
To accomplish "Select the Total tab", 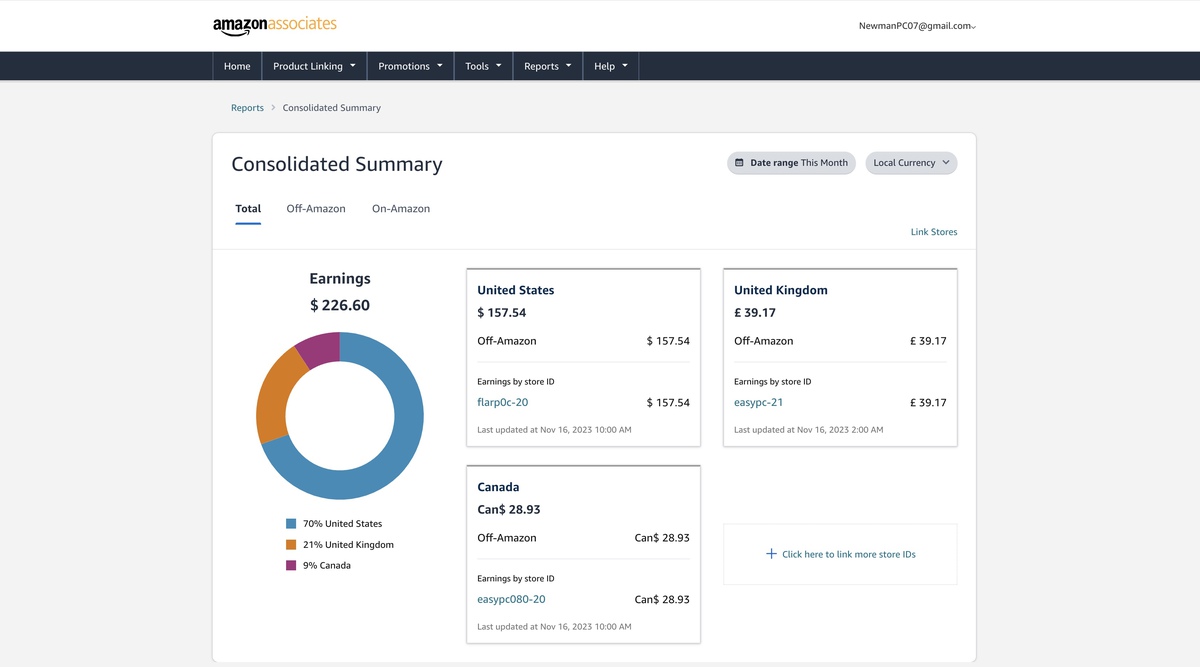I will [248, 209].
